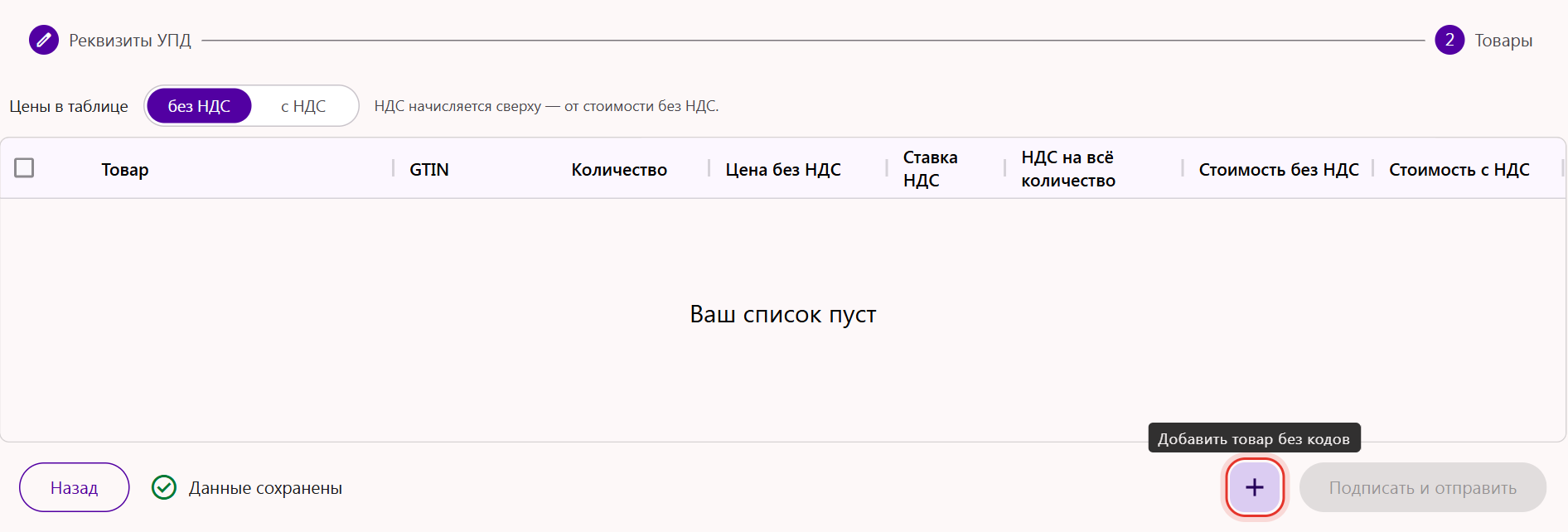Viewport: 1568px width, 532px height.
Task: Click the Стоимость с НДС column header
Action: (x=1459, y=169)
